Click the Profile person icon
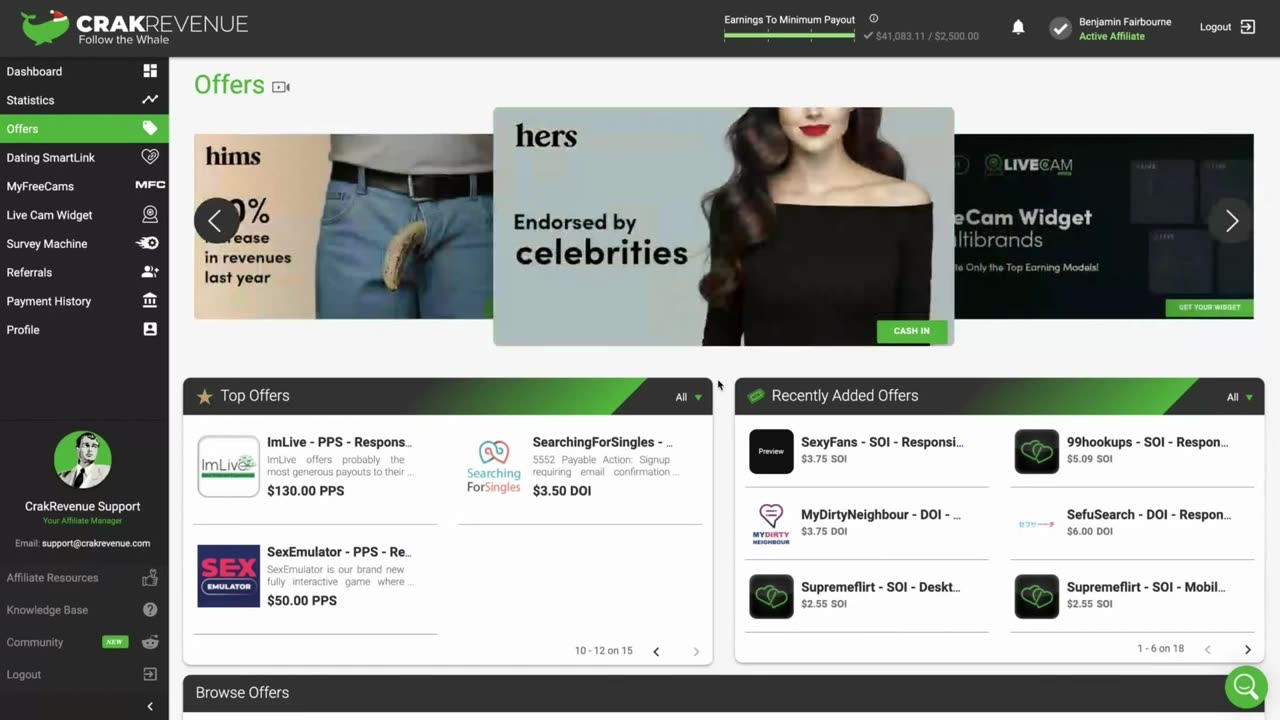This screenshot has height=720, width=1280. click(x=150, y=329)
